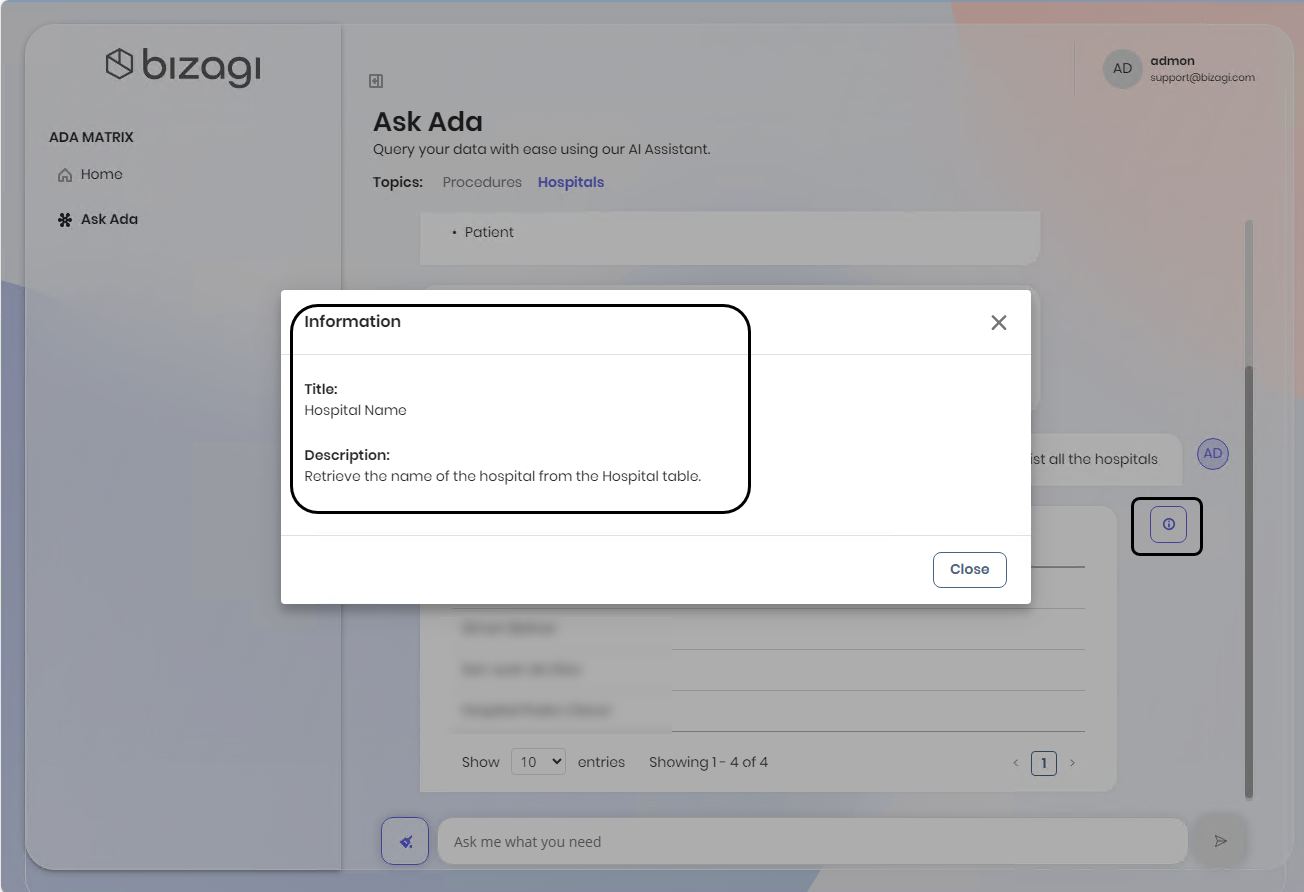Screen dimensions: 1304x892
Task: Click the Ask Ada asterisk icon
Action: pyautogui.click(x=65, y=220)
